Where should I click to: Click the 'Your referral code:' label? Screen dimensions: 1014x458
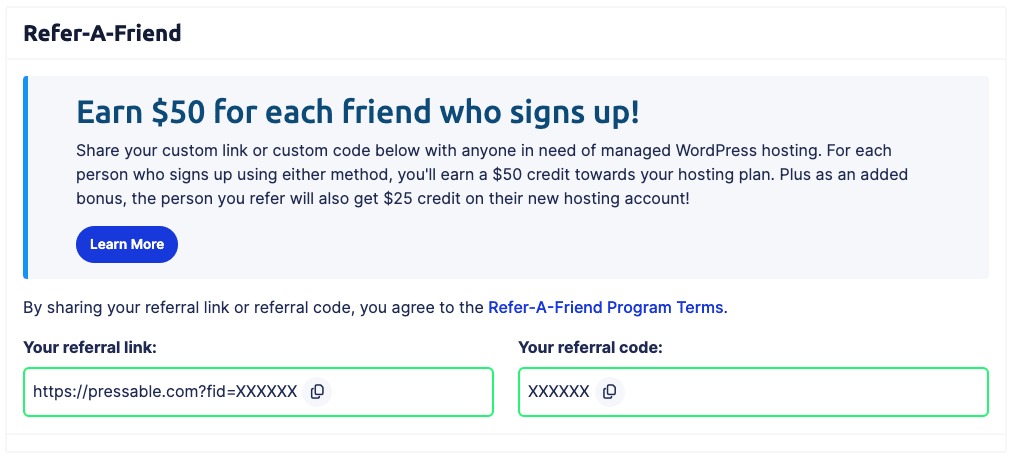click(591, 348)
